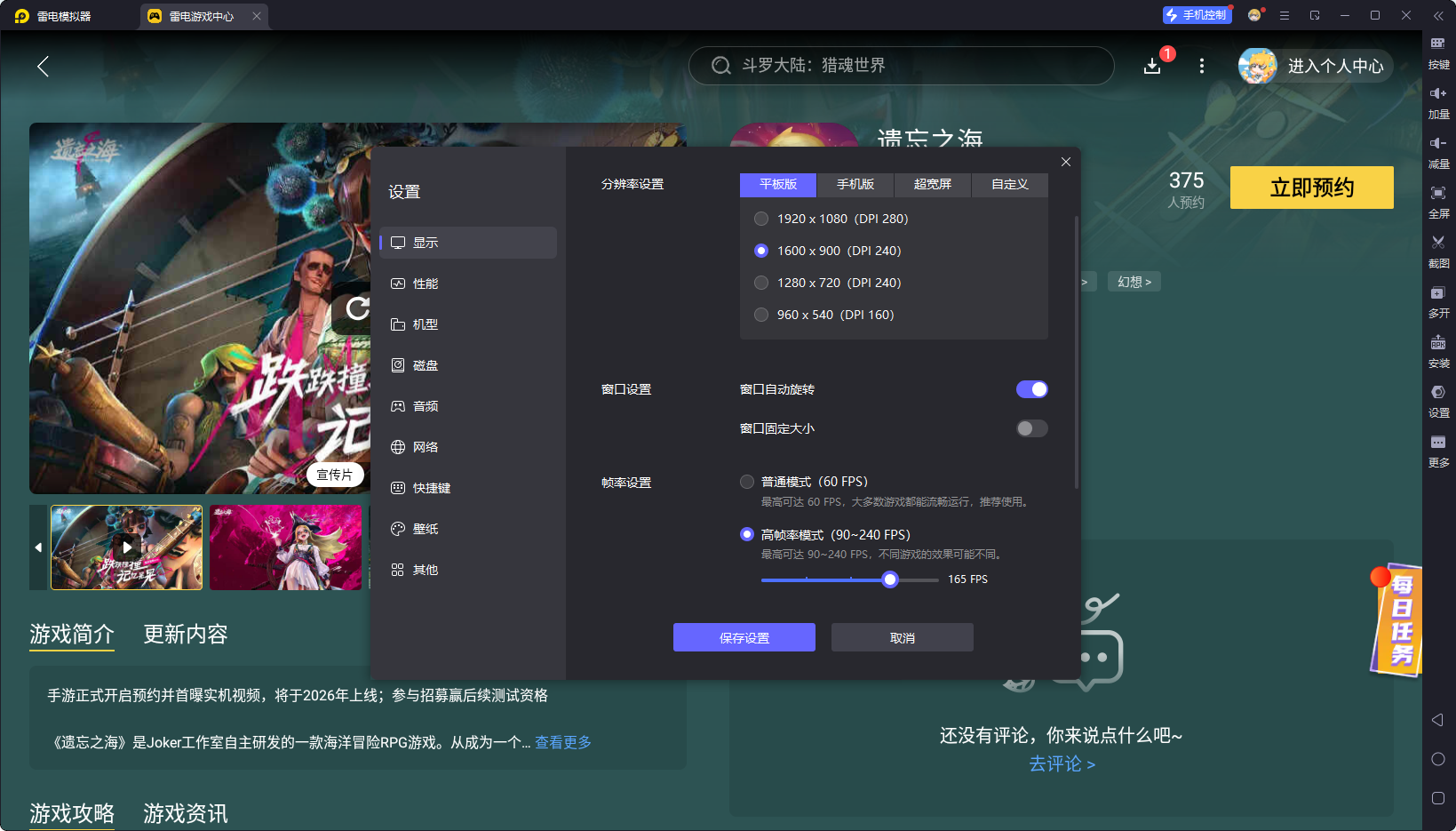Open the 快捷键 settings section
The height and width of the screenshot is (831, 1456).
coord(468,488)
